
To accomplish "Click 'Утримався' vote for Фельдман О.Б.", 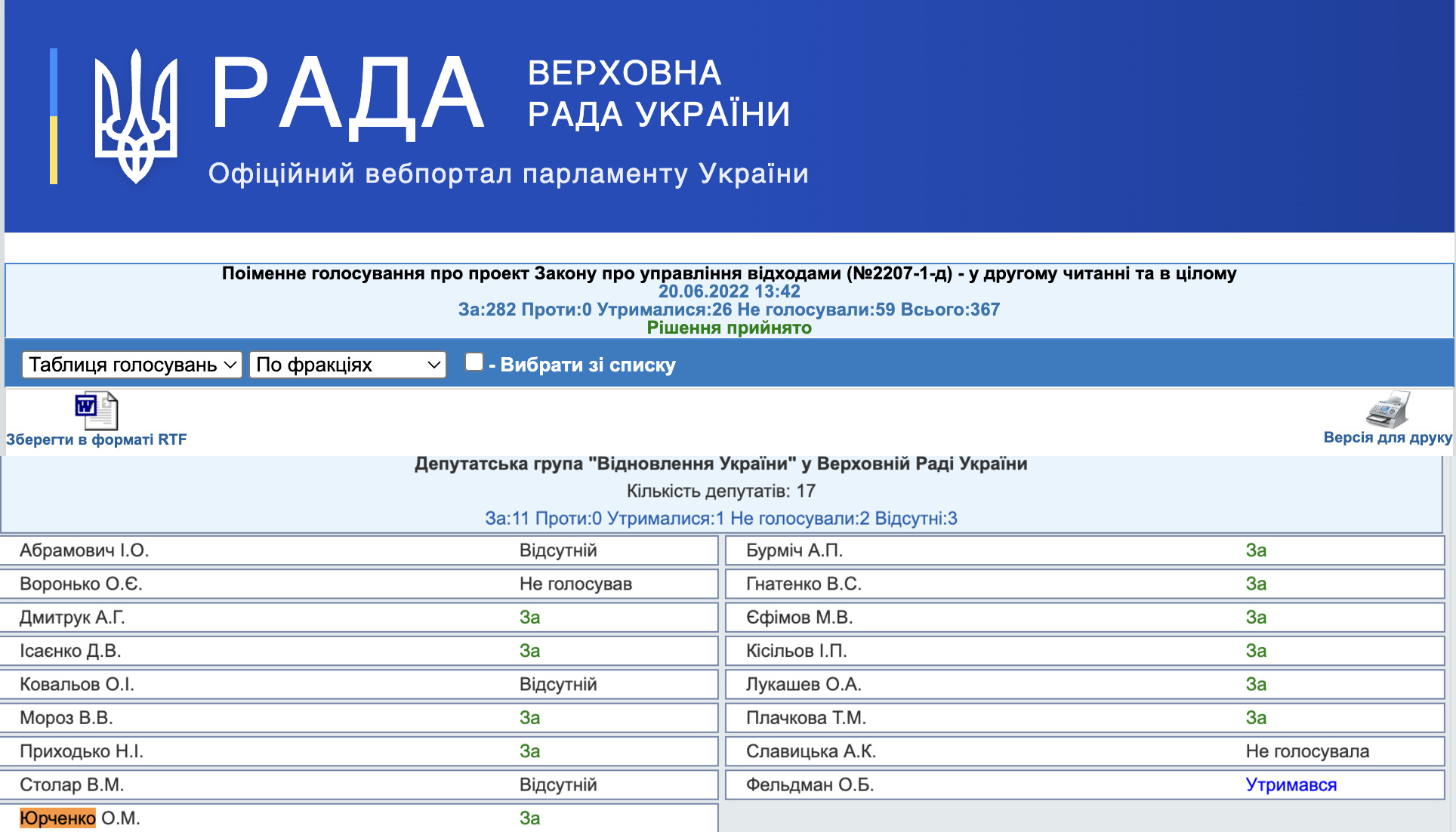I will (1291, 784).
